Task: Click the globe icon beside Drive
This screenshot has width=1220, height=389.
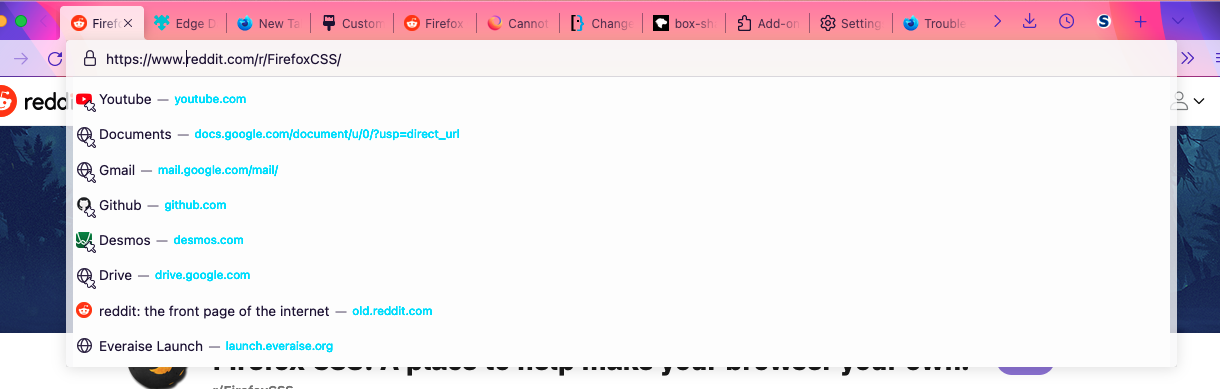Action: coord(85,276)
